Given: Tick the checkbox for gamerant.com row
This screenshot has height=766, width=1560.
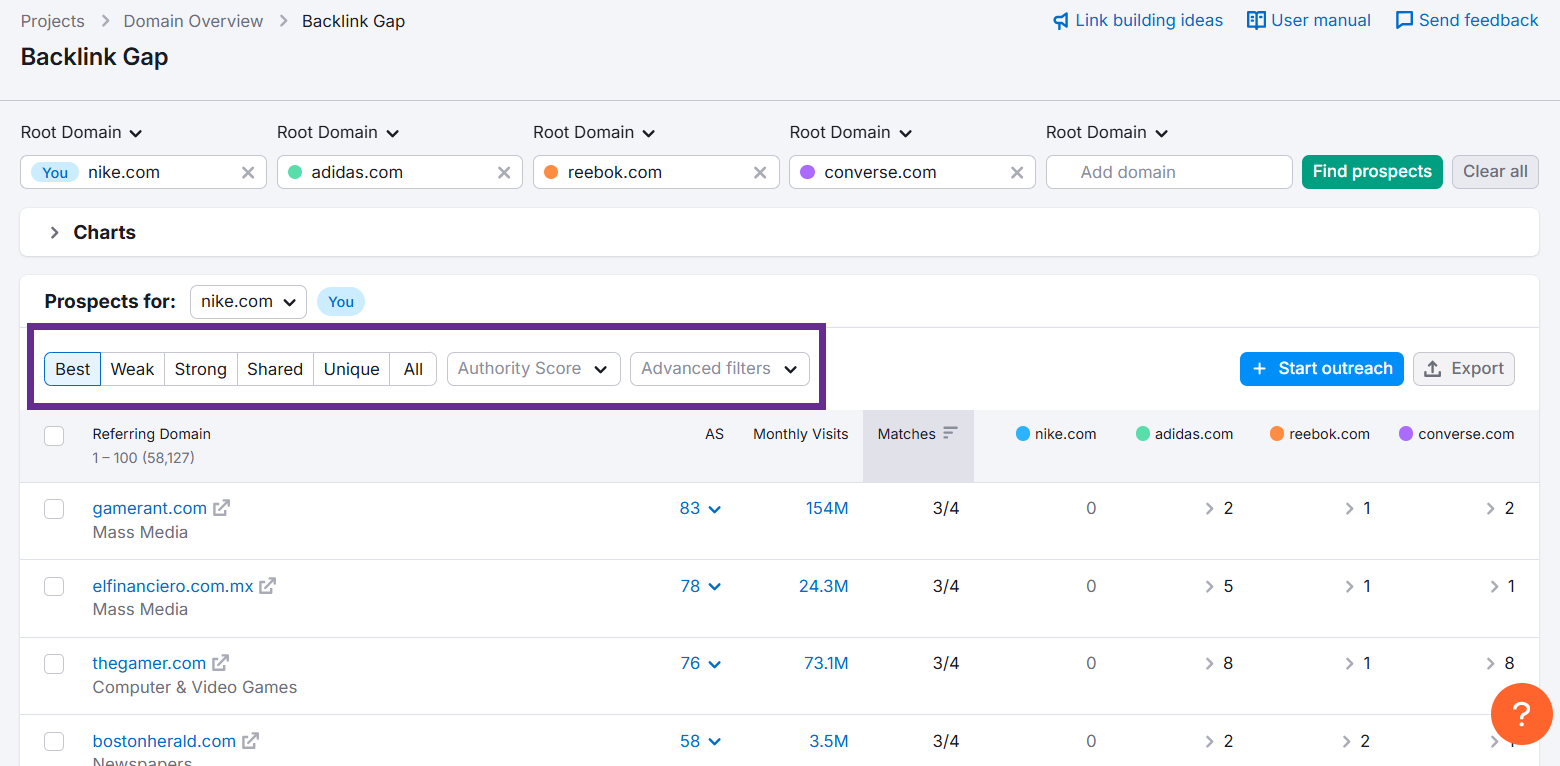Looking at the screenshot, I should (54, 509).
